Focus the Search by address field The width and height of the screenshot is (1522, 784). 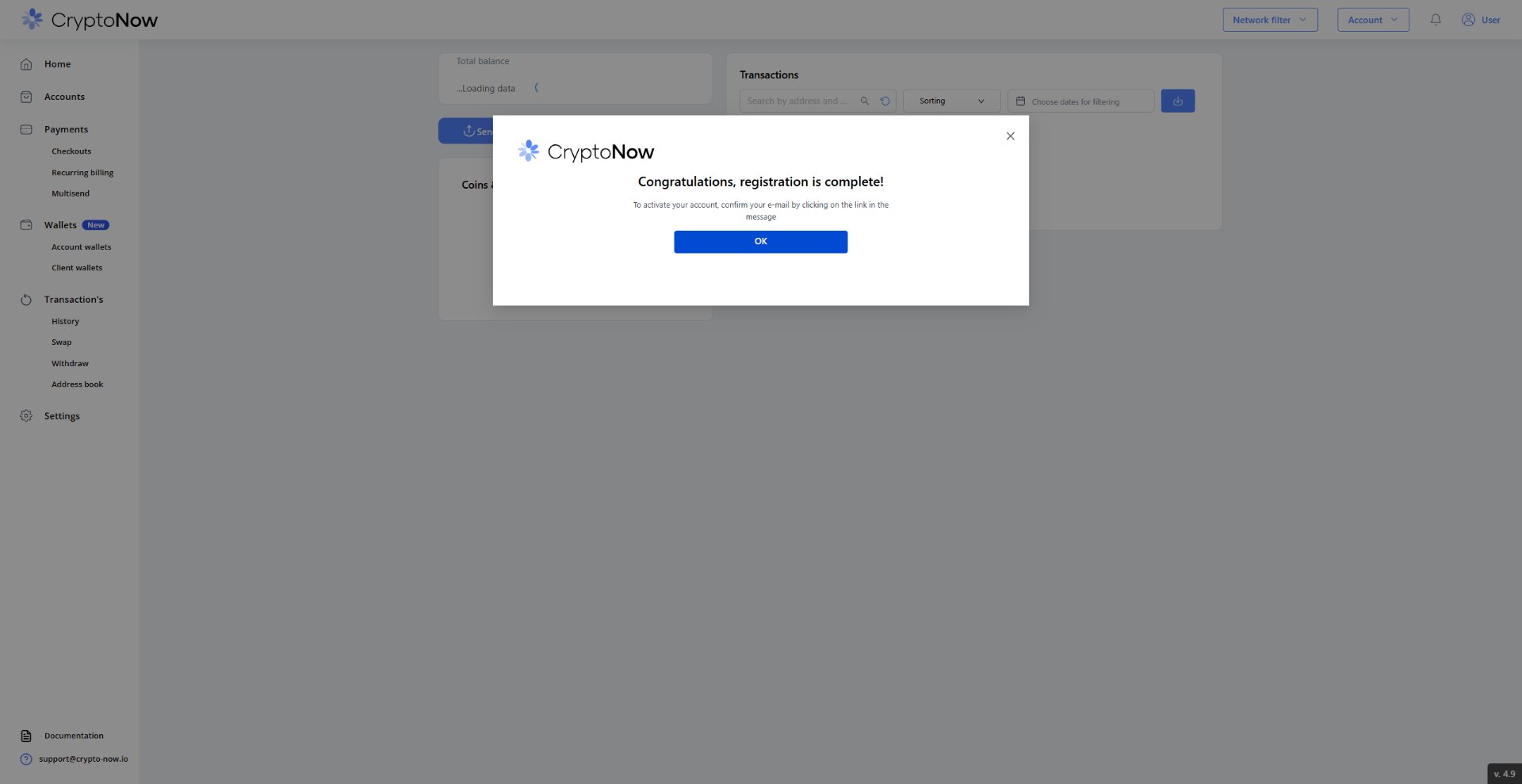point(799,101)
